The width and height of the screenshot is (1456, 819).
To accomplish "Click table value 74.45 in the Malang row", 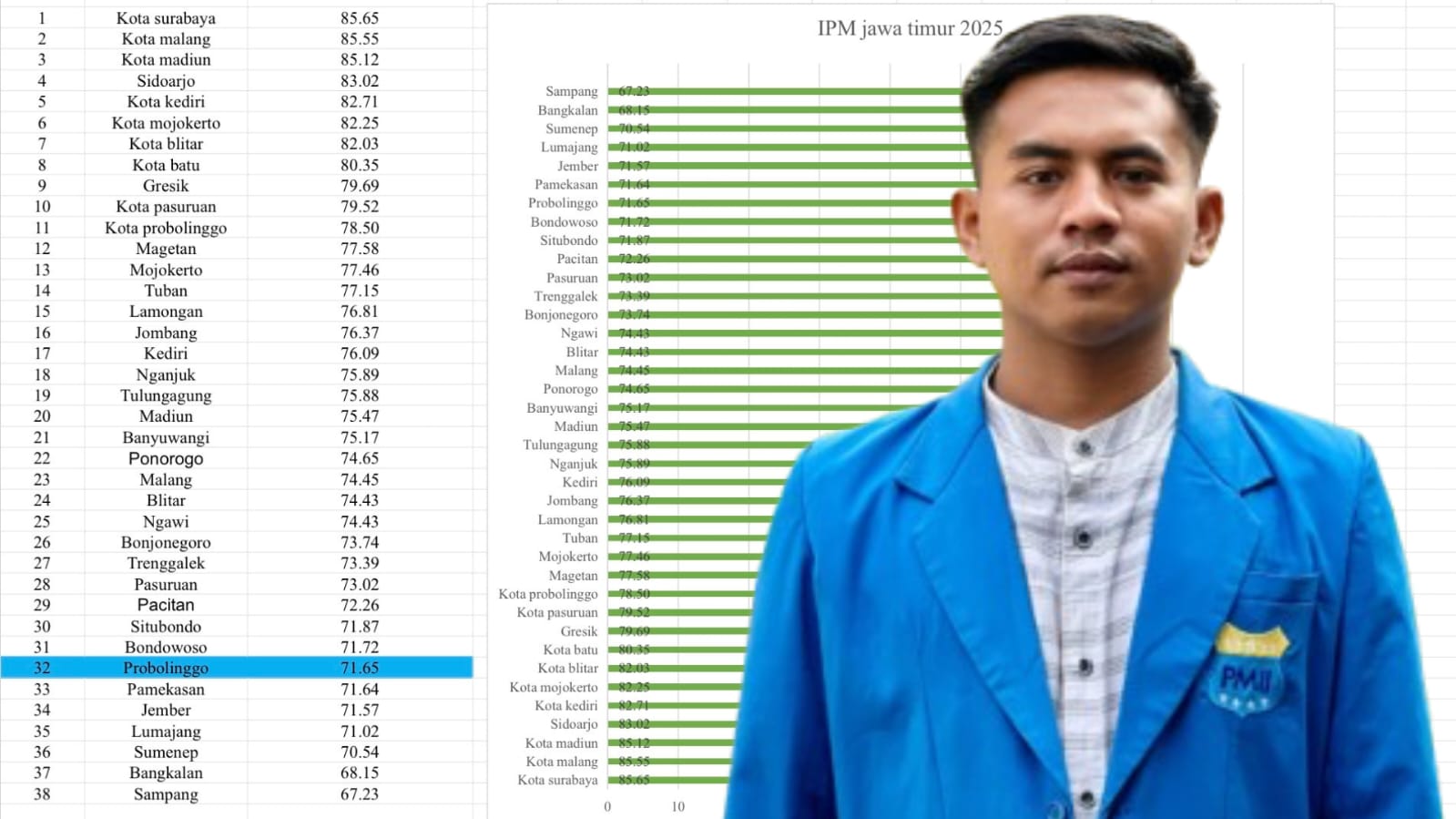I will pos(360,479).
